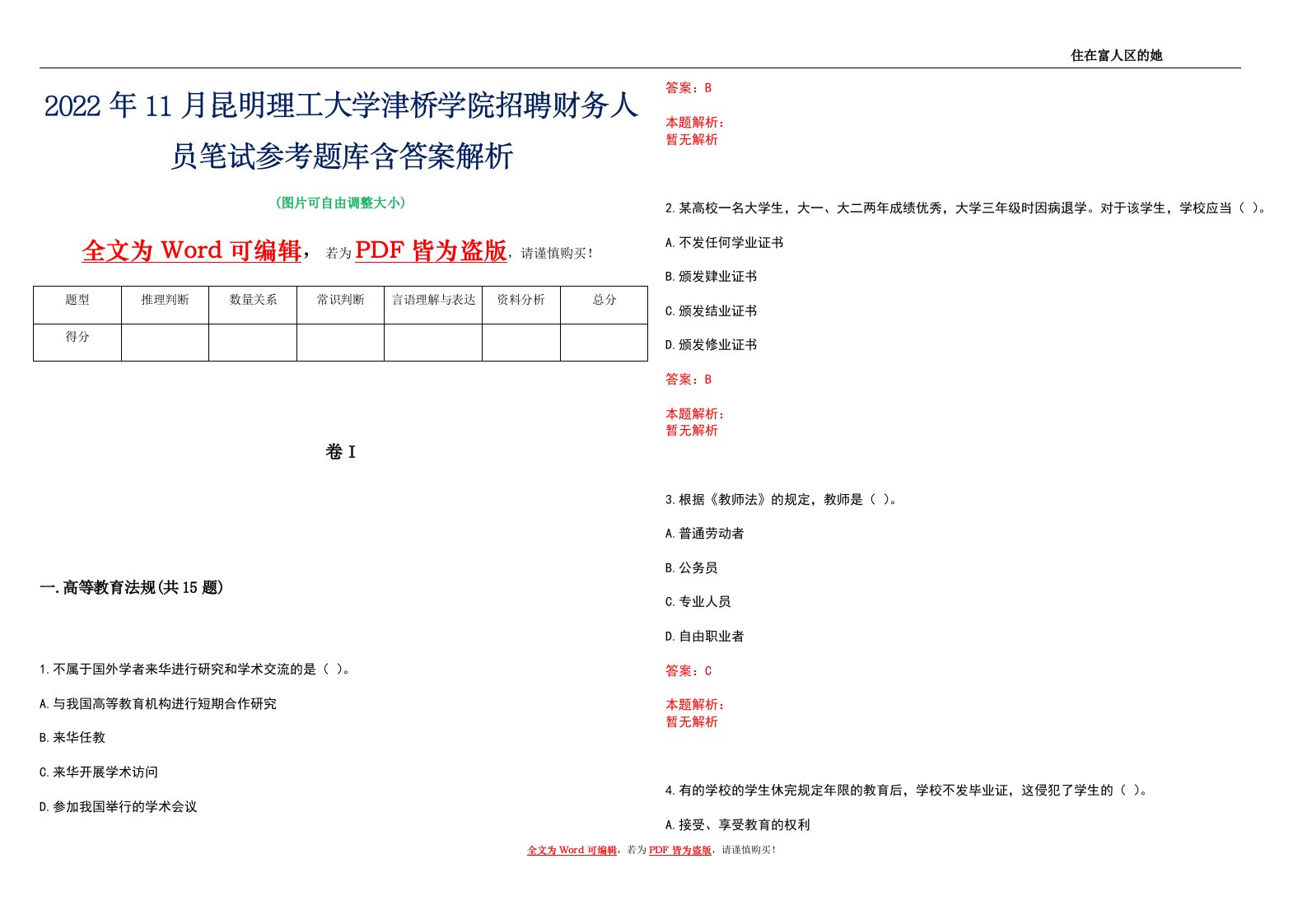1307x924 pixels.
Task: Select option D 自由职业者
Action: tap(705, 637)
